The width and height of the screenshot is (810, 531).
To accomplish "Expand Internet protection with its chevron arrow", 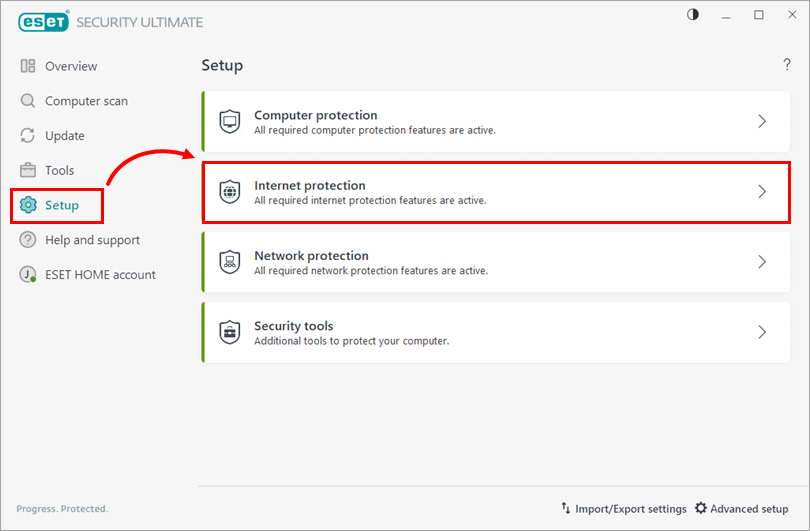I will (762, 192).
